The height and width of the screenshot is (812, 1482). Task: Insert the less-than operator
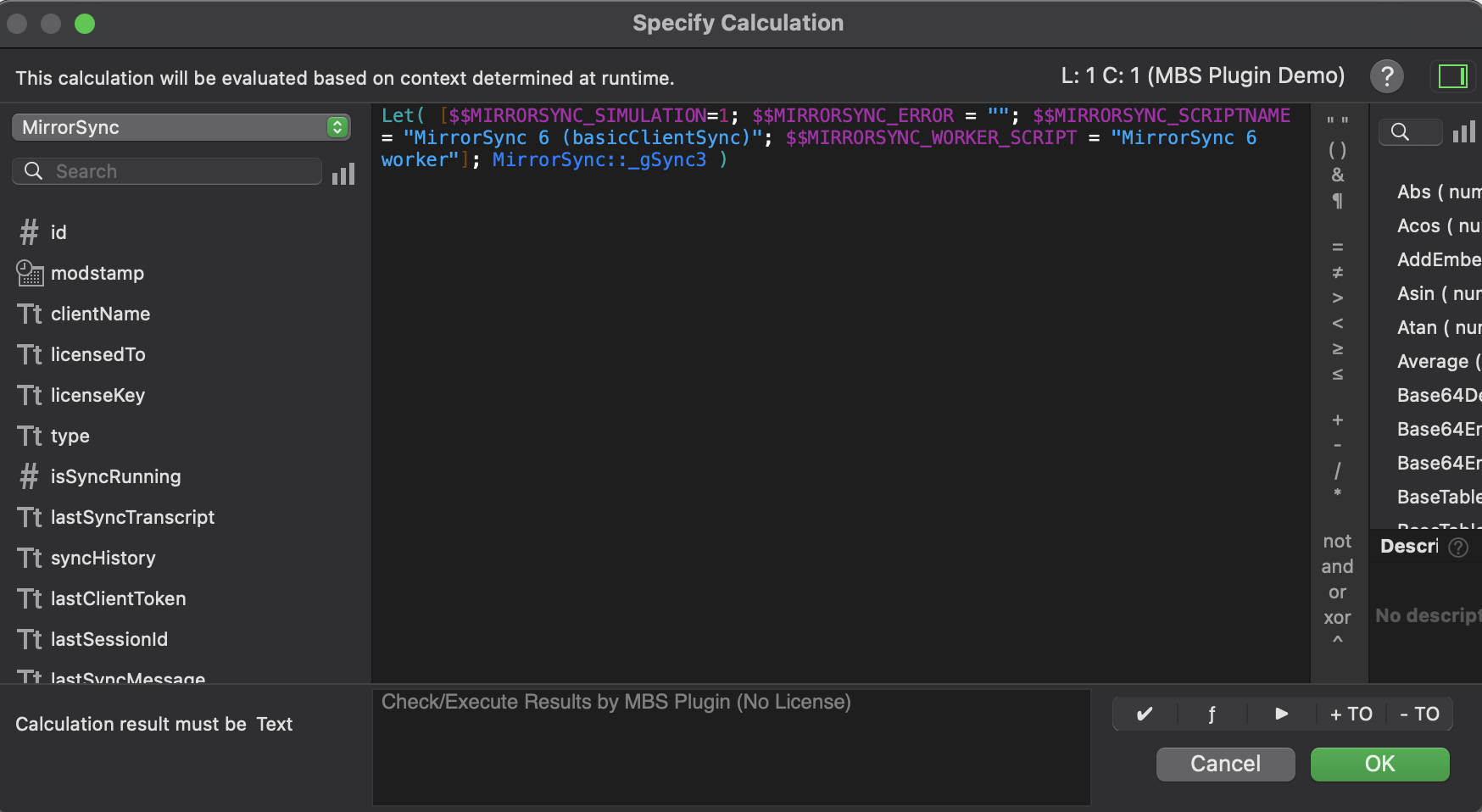coord(1337,323)
